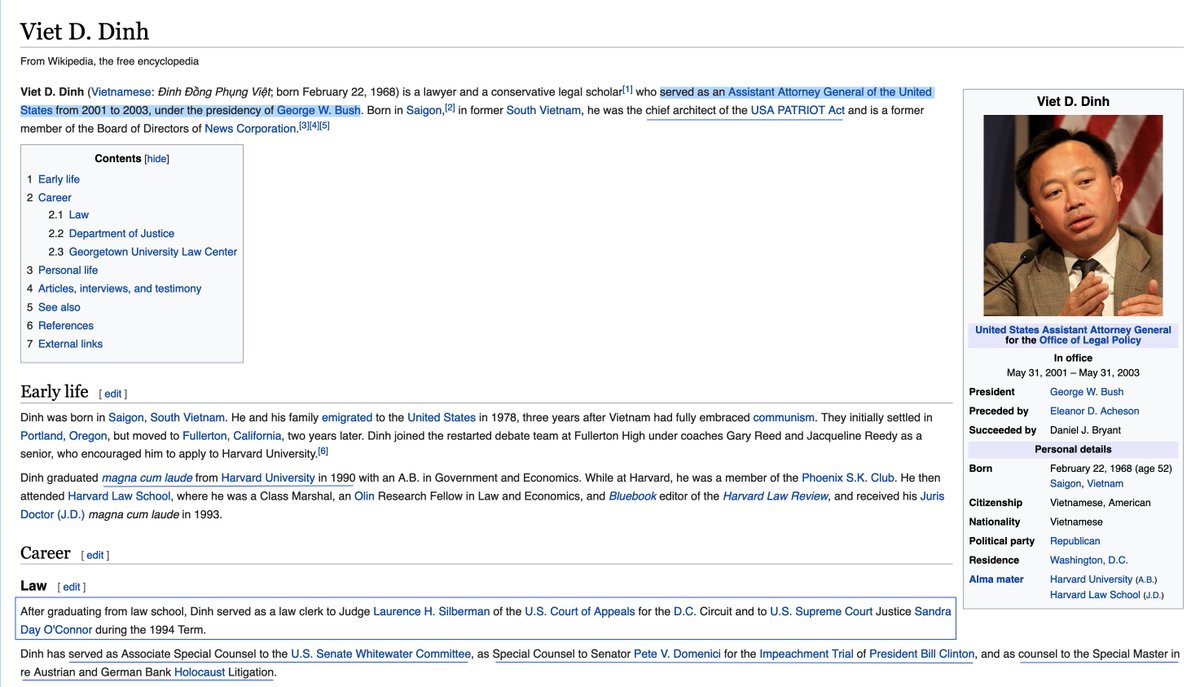Jump to References in Contents
The image size is (1200, 687).
[66, 325]
